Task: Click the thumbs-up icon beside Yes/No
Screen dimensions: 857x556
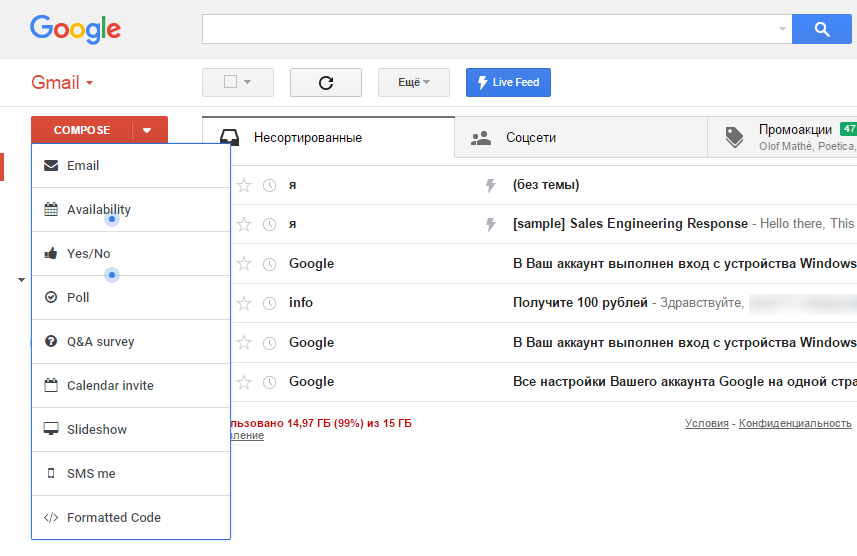Action: click(51, 253)
